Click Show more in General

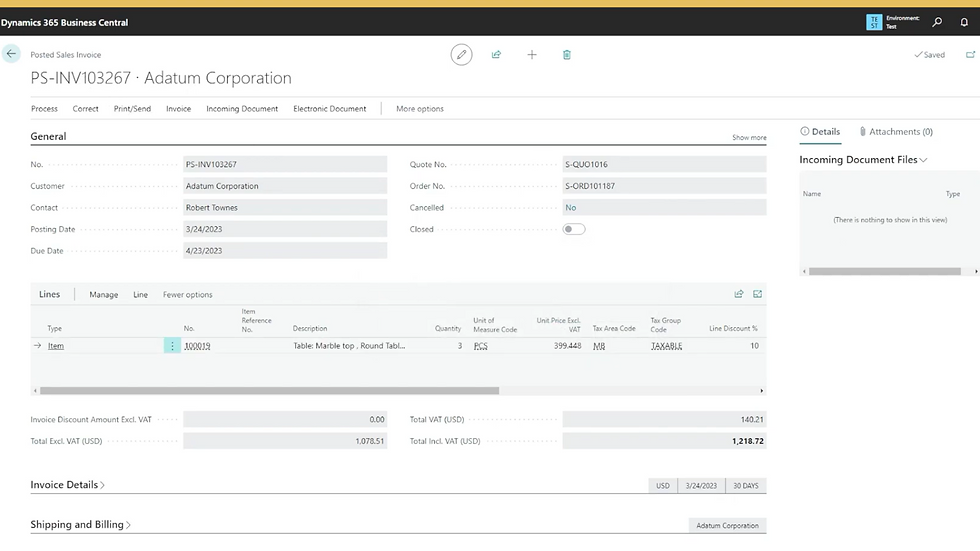tap(749, 137)
